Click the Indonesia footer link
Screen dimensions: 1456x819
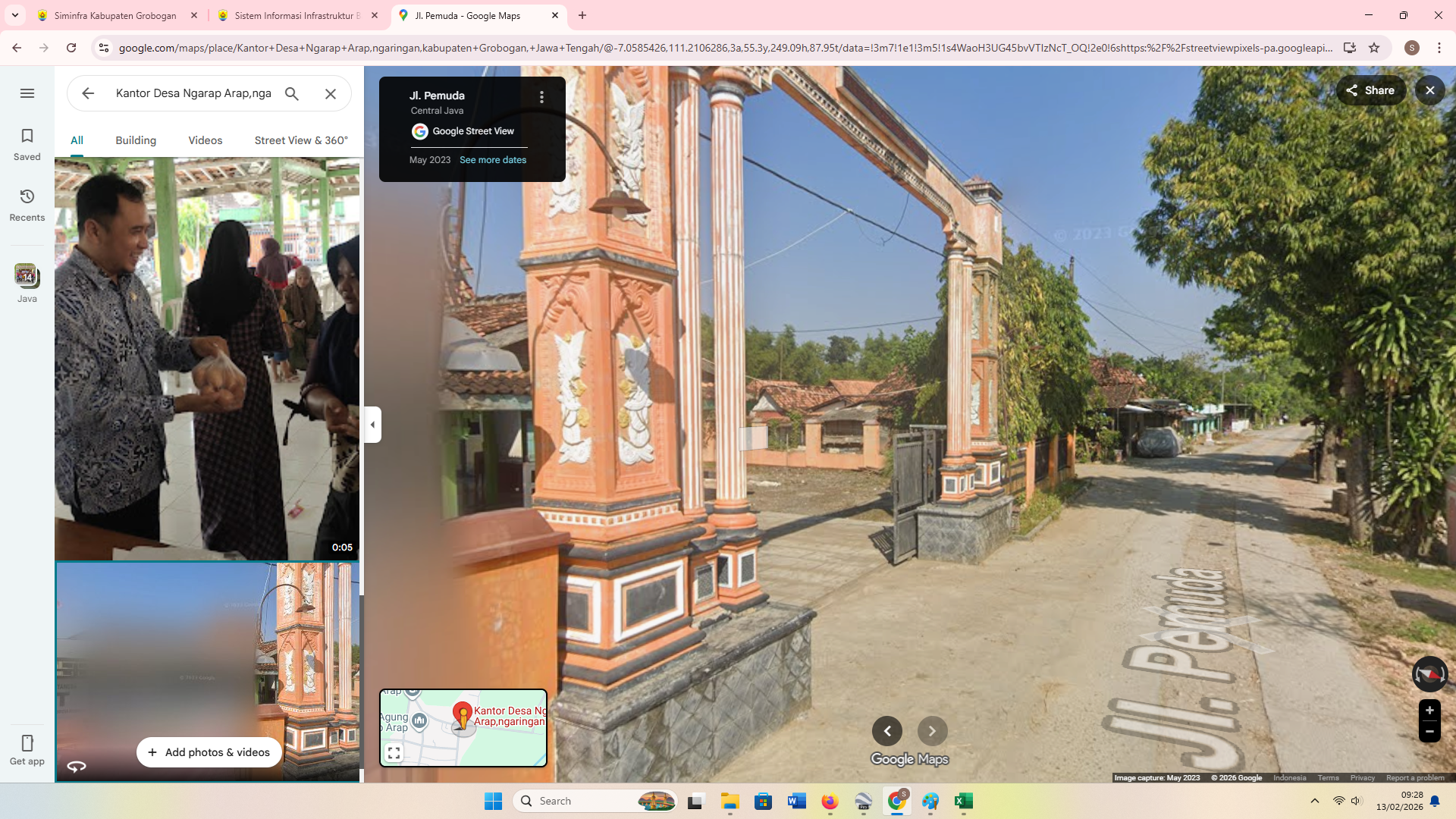(x=1289, y=778)
